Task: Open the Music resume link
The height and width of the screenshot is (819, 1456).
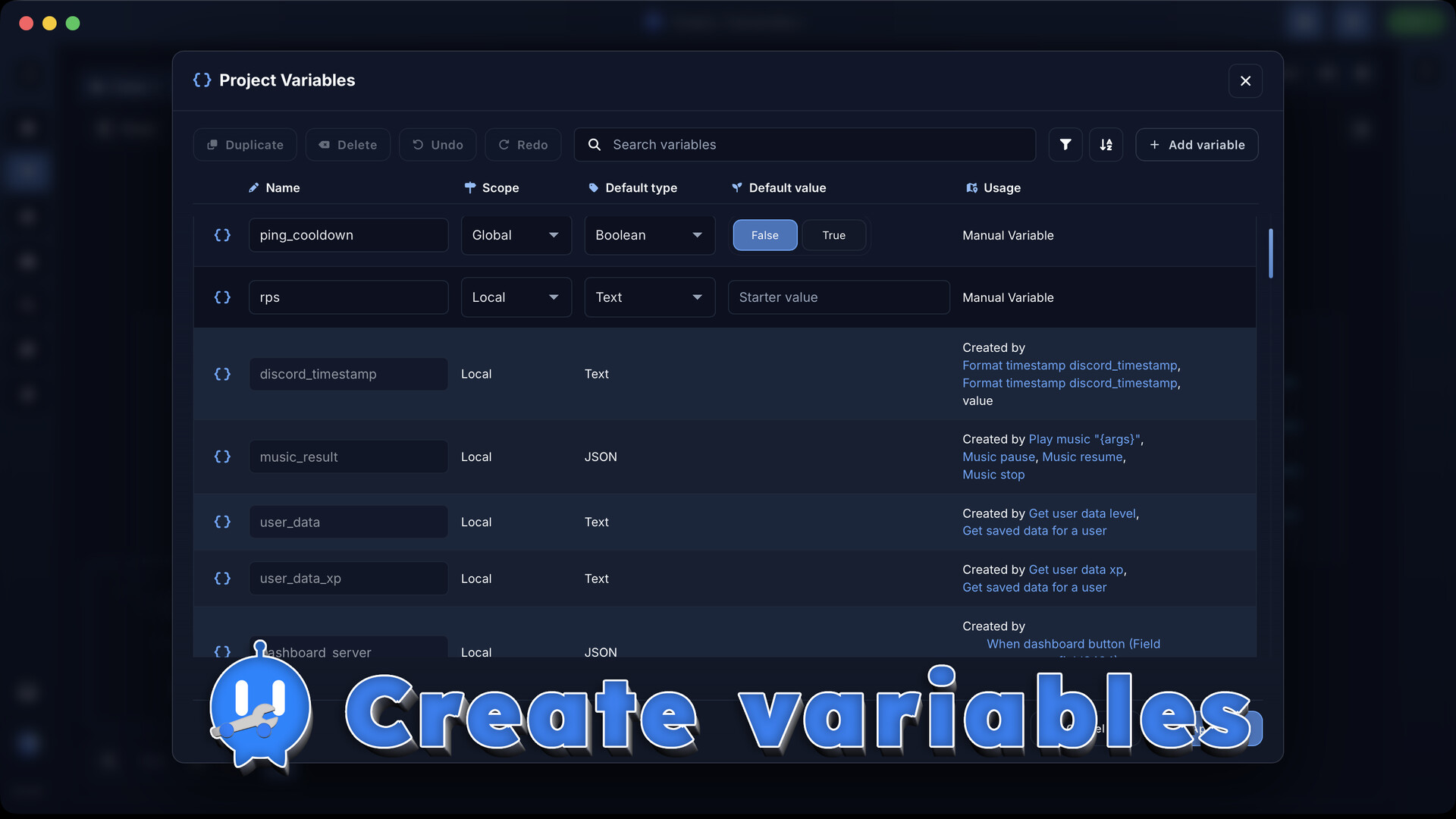Action: point(1082,457)
